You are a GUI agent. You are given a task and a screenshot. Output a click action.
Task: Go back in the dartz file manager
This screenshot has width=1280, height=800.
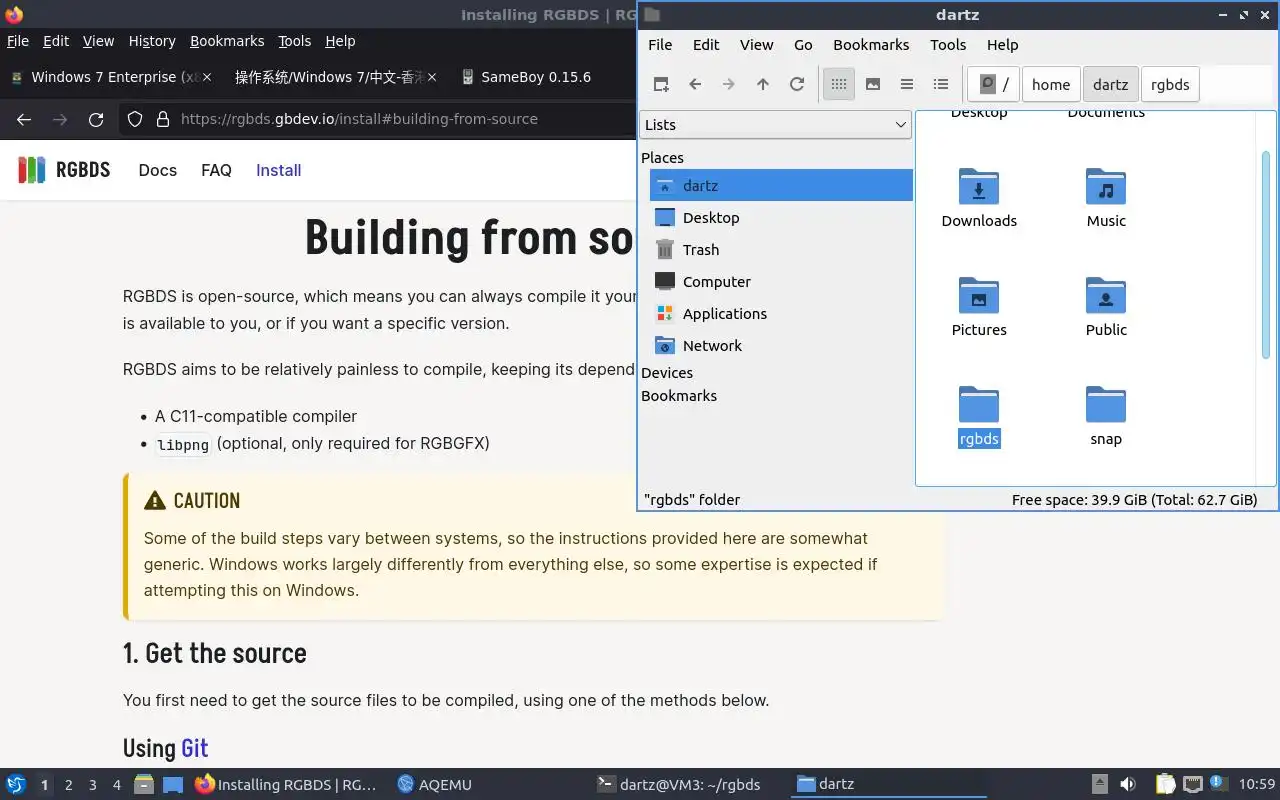click(695, 84)
